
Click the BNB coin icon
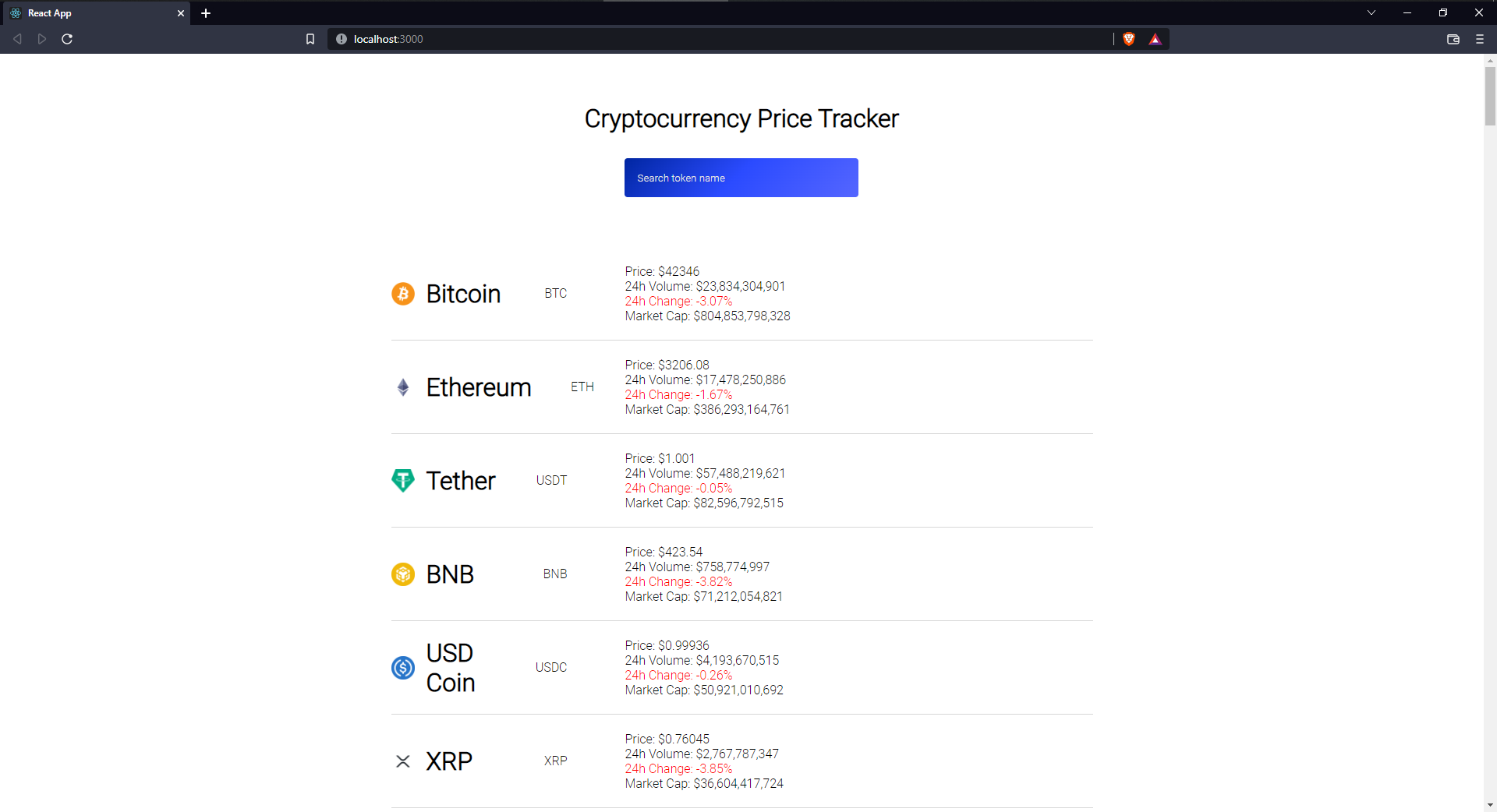coord(402,574)
